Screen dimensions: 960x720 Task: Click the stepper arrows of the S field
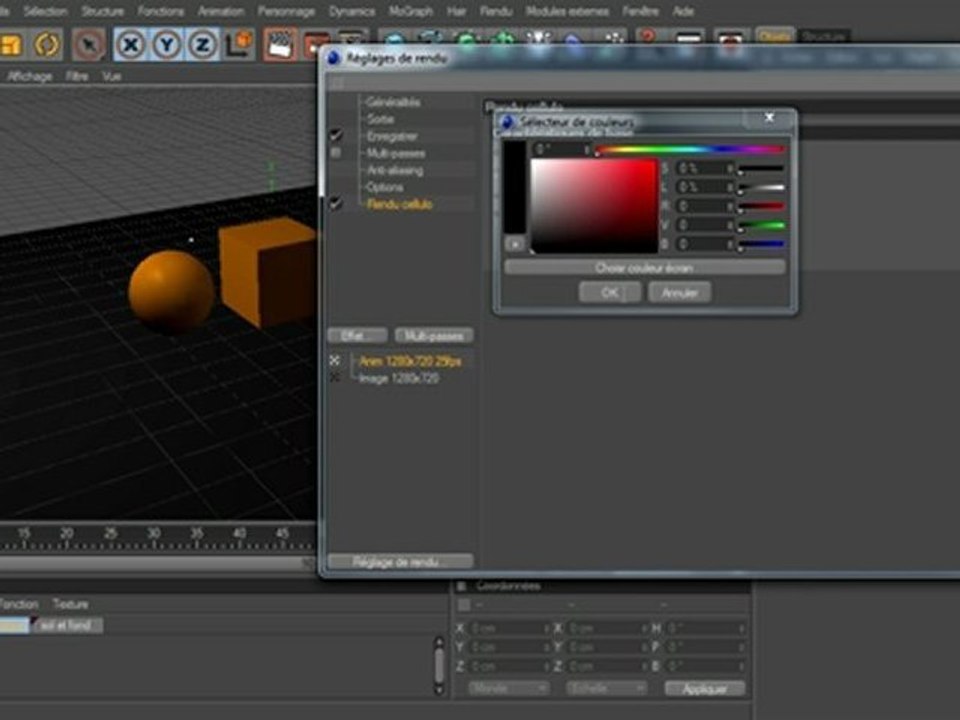(730, 168)
